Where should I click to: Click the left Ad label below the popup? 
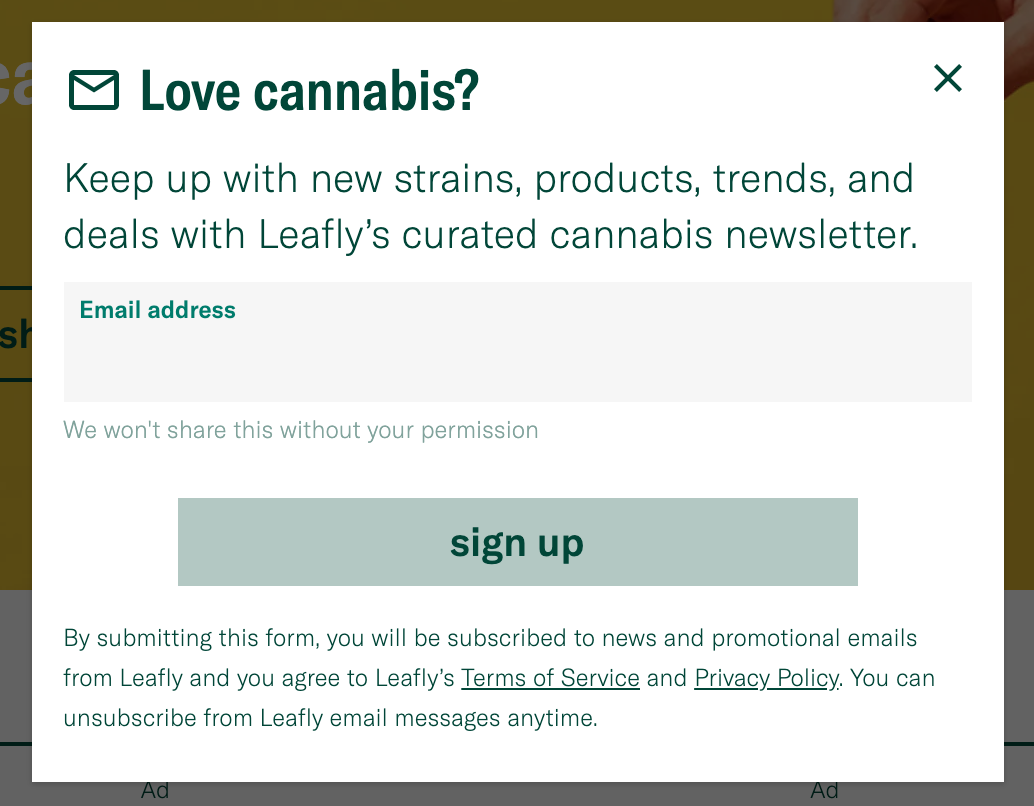[x=155, y=793]
